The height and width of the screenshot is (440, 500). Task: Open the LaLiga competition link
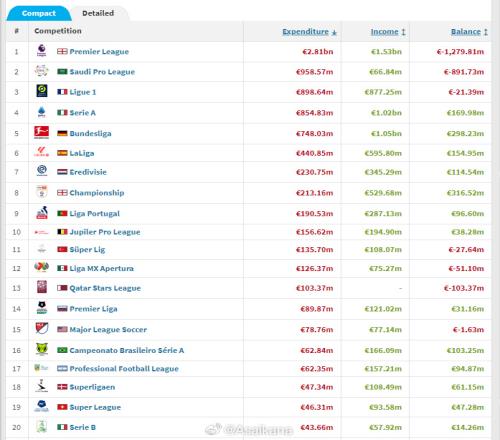pos(82,153)
